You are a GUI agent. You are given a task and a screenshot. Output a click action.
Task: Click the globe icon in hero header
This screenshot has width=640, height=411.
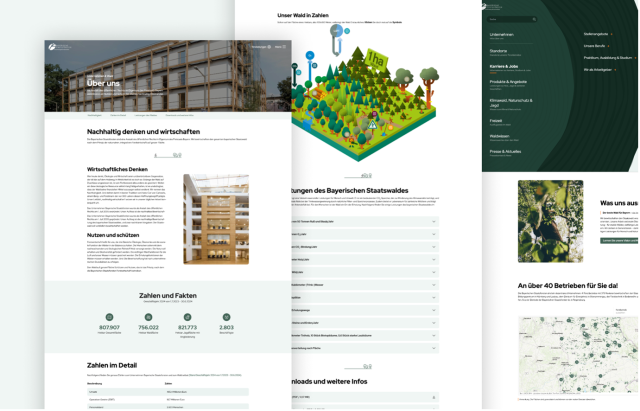click(269, 47)
